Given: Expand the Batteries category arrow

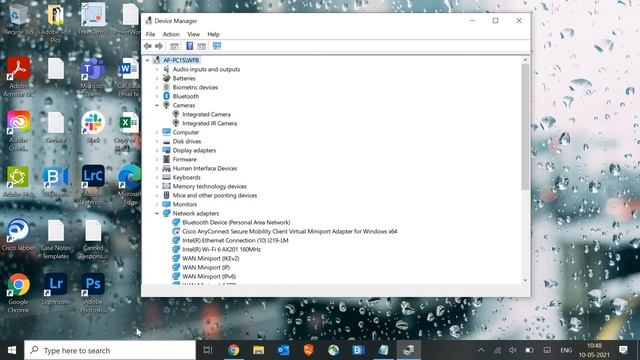Looking at the screenshot, I should pos(157,78).
